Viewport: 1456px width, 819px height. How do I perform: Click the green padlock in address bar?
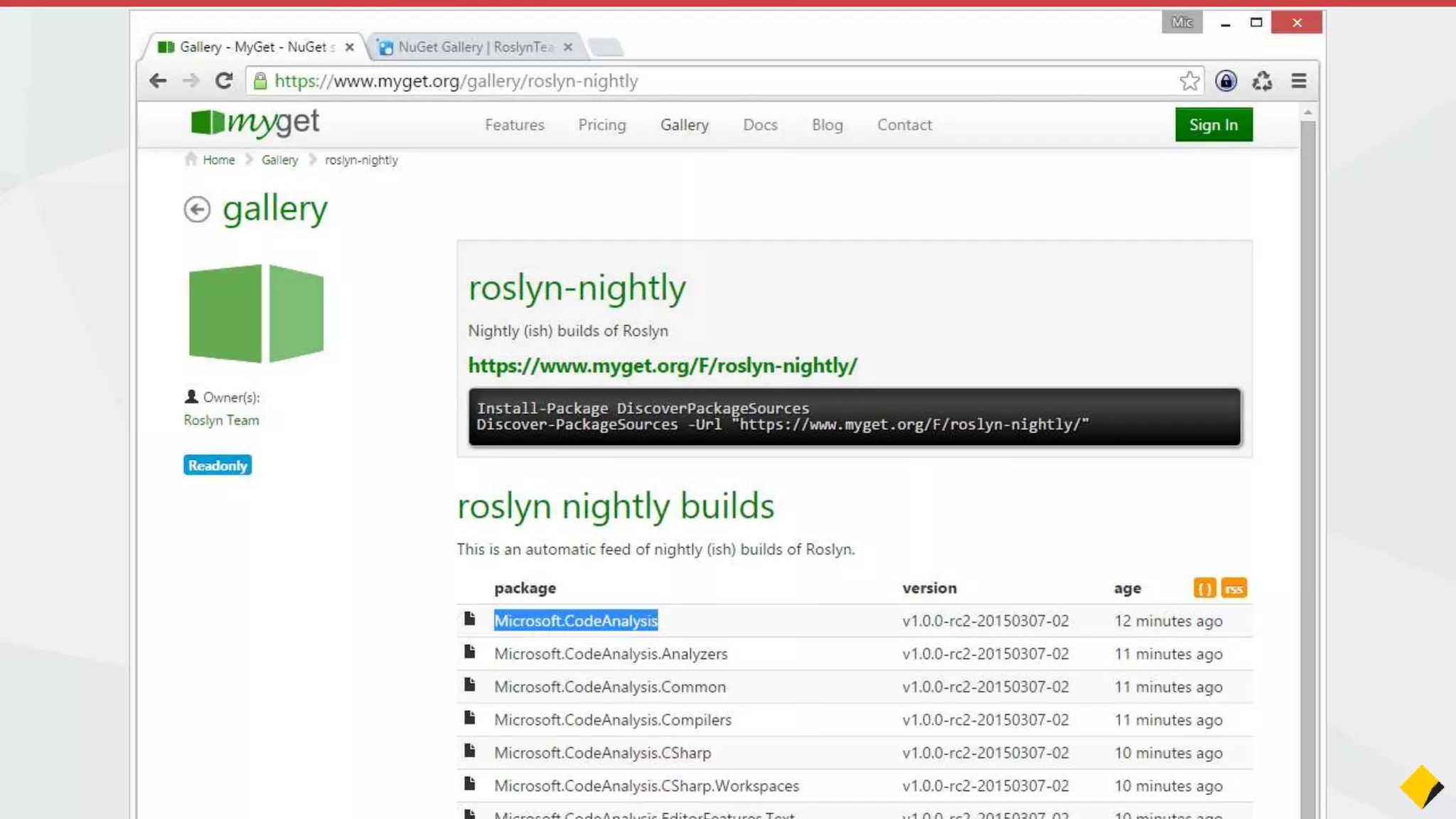pyautogui.click(x=260, y=81)
